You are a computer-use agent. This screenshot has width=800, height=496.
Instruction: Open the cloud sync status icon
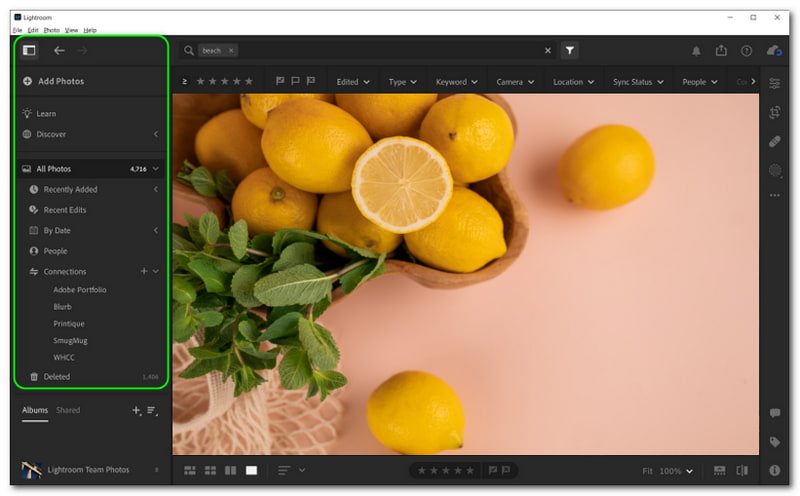[773, 50]
